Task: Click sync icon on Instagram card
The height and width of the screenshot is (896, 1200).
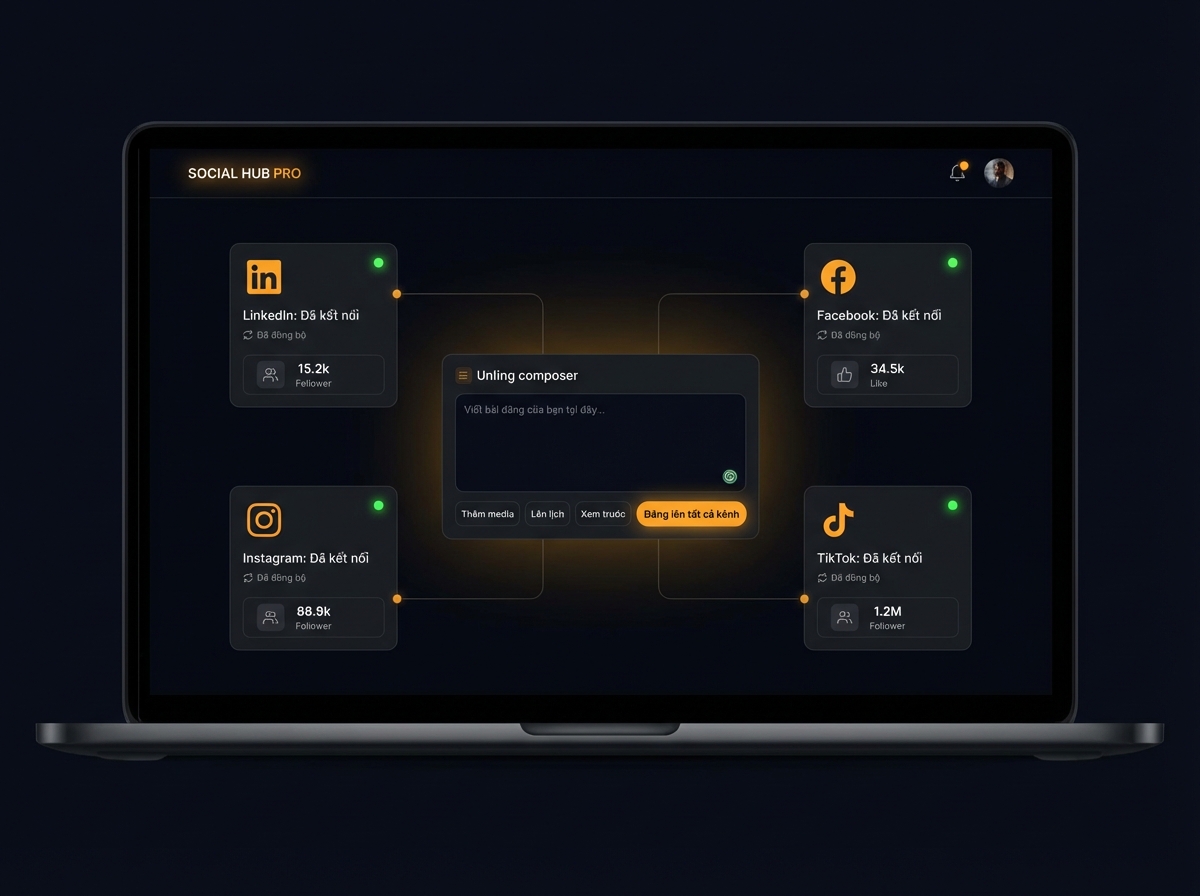Action: pyautogui.click(x=248, y=578)
